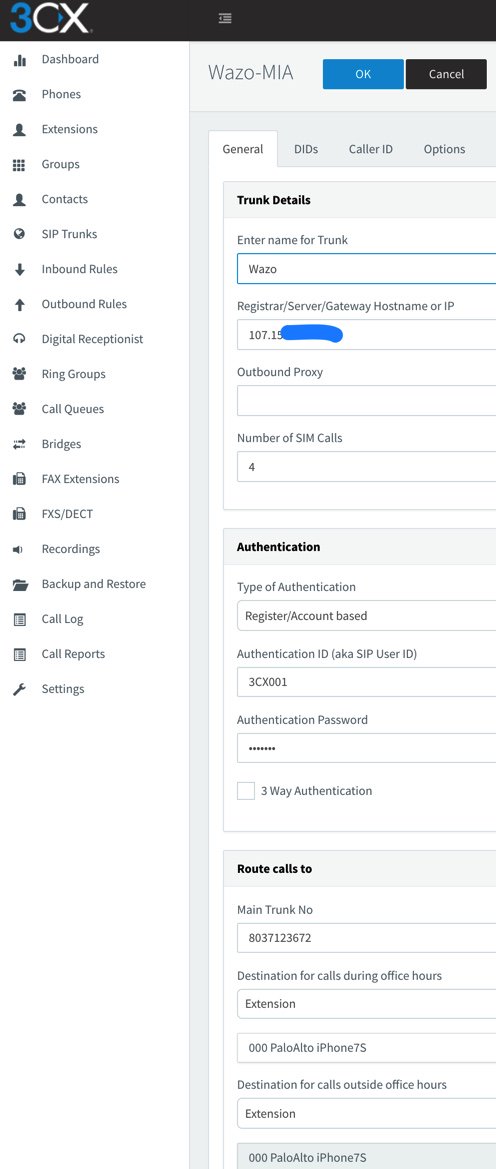The height and width of the screenshot is (1169, 496).
Task: Go to Call Queues page
Action: (x=73, y=409)
